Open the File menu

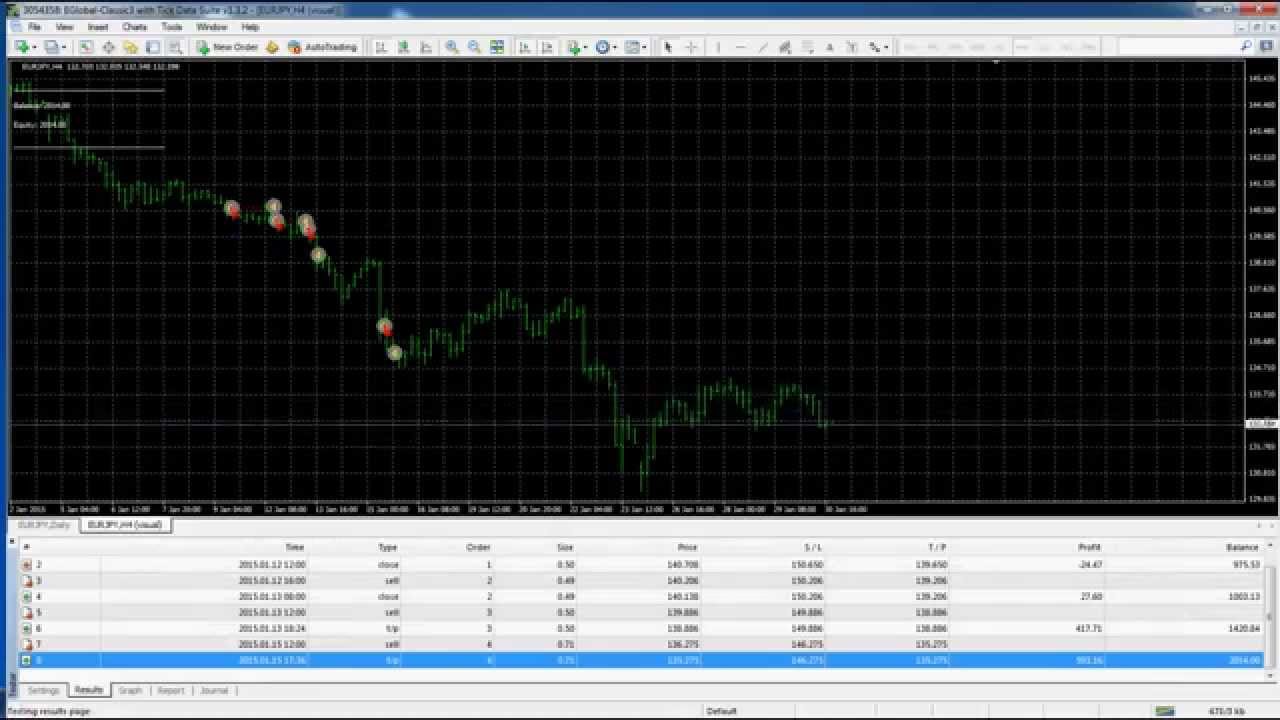pyautogui.click(x=34, y=27)
